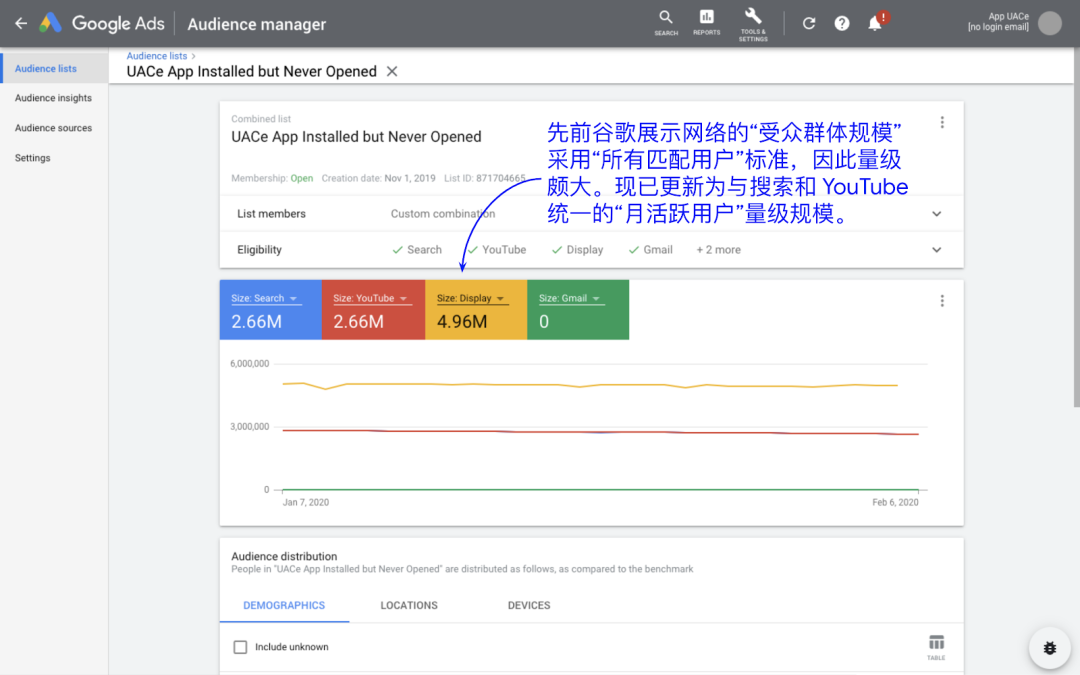The height and width of the screenshot is (675, 1080).
Task: Expand the Eligibility row
Action: [936, 250]
